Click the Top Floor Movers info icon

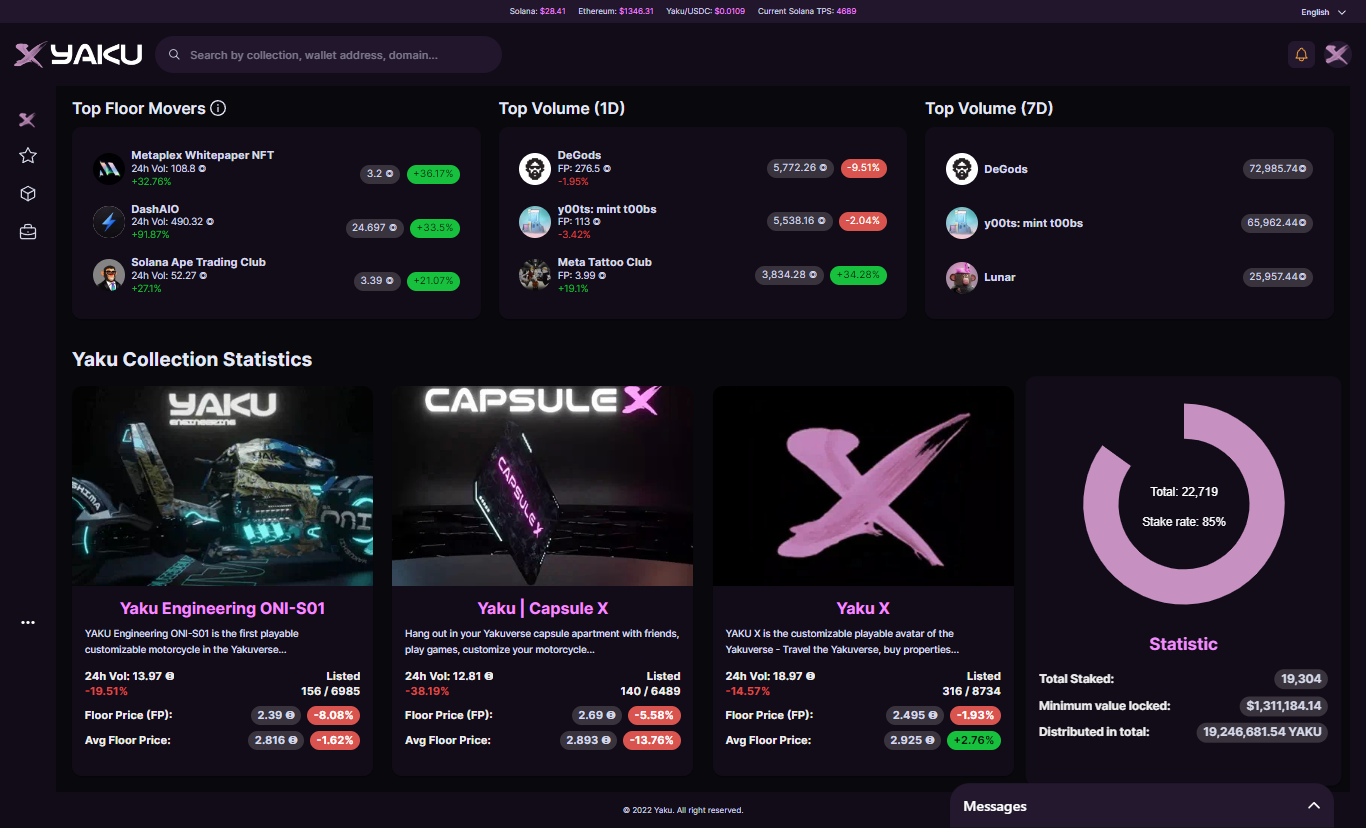pyautogui.click(x=218, y=108)
